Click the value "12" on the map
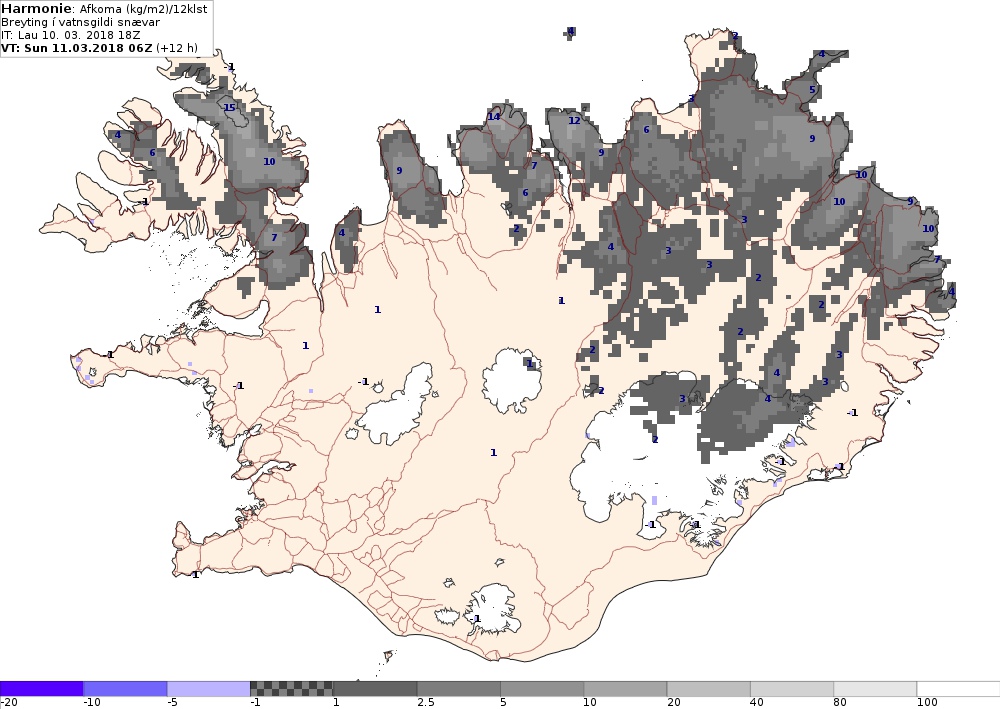Viewport: 1000px width, 709px height. coord(575,120)
